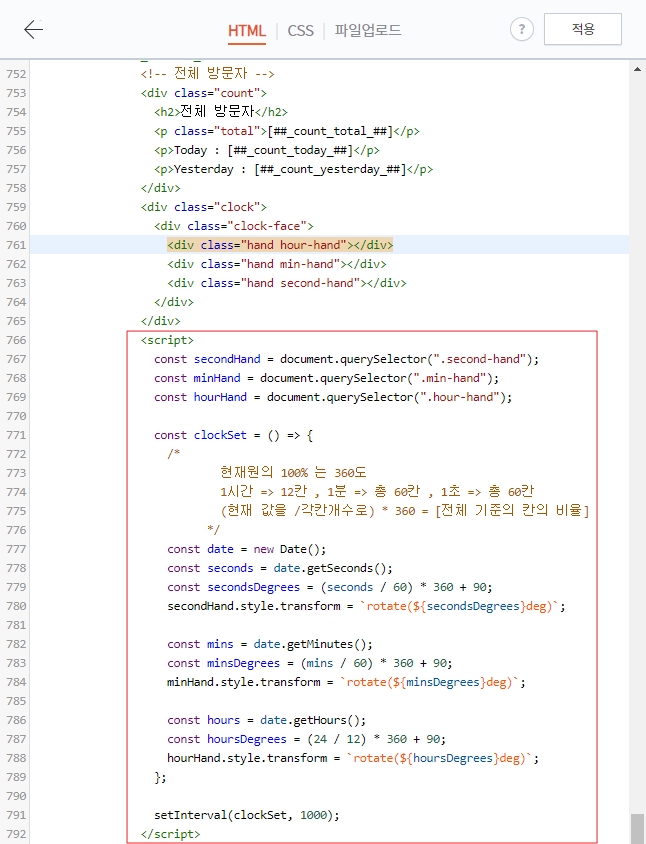Click the closing </script> tag line
The width and height of the screenshot is (646, 844).
[x=170, y=834]
